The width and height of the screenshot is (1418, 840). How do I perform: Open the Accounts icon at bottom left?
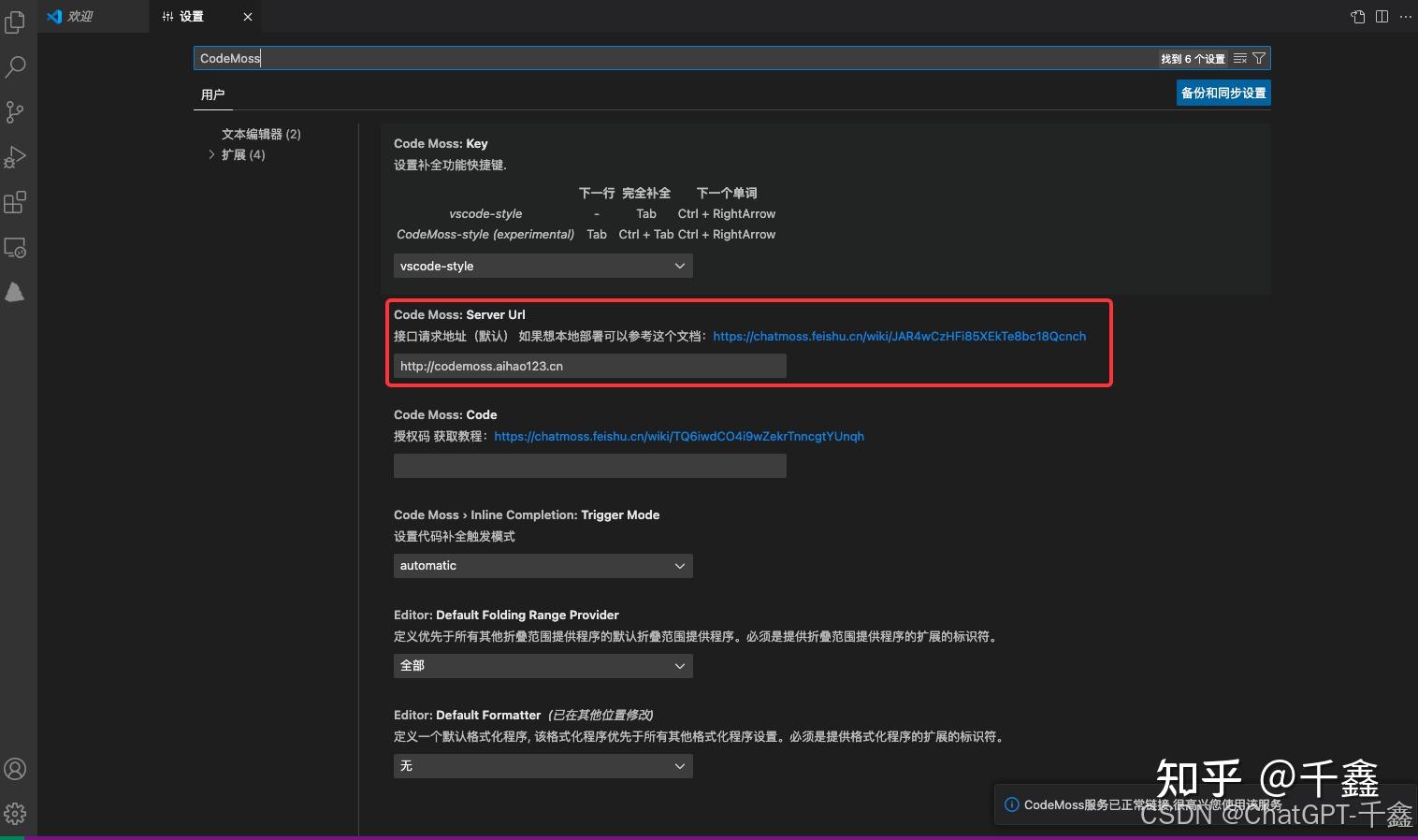(15, 768)
